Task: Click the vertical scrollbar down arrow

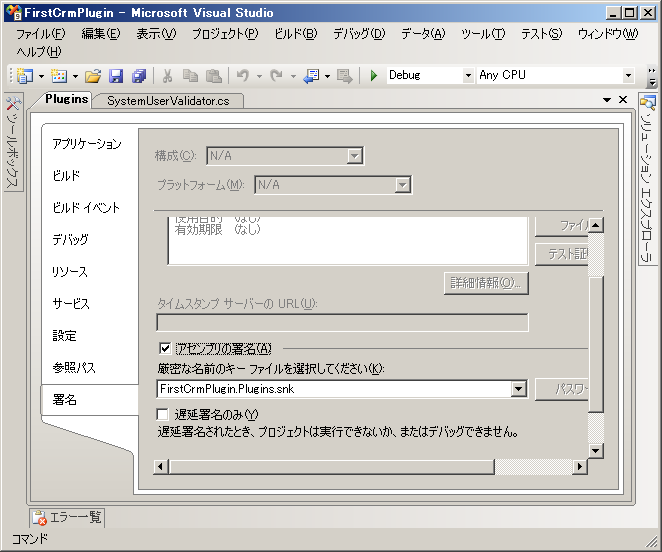Action: (x=596, y=451)
